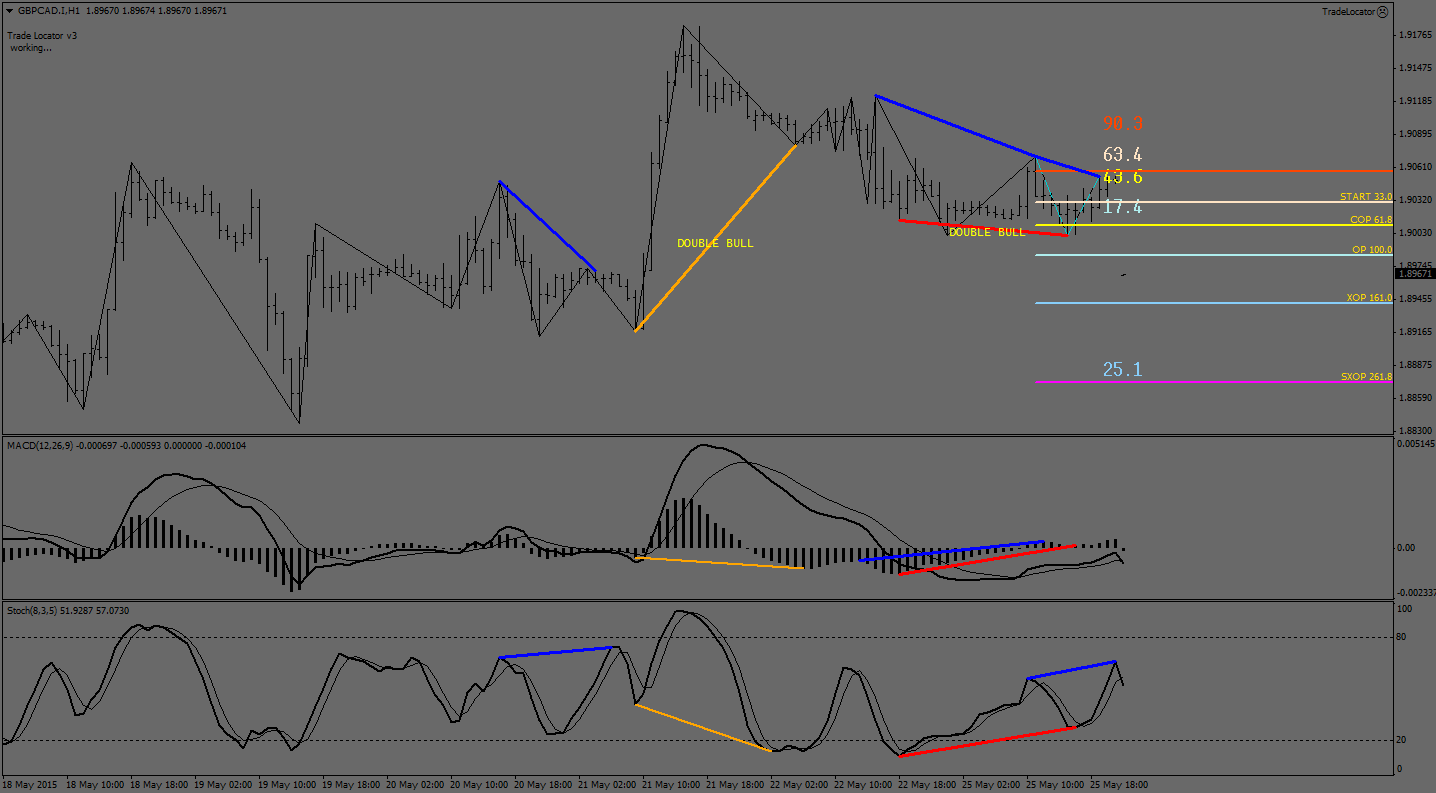Click the TradeLocator smiley face icon
The image size is (1436, 793).
pos(1382,12)
